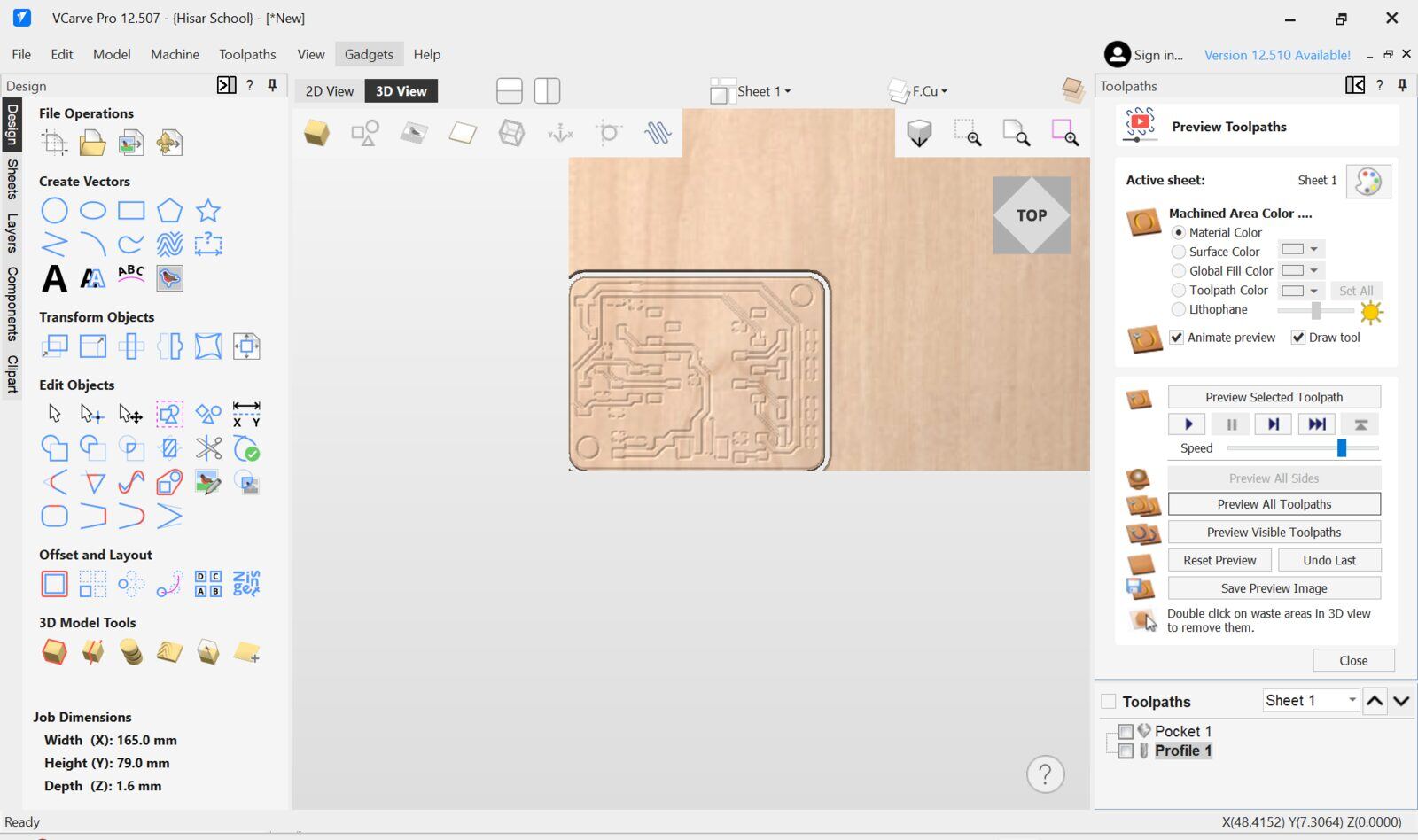Select the arrow Selection tool under Edit Objects
This screenshot has height=840, width=1418.
tap(54, 414)
